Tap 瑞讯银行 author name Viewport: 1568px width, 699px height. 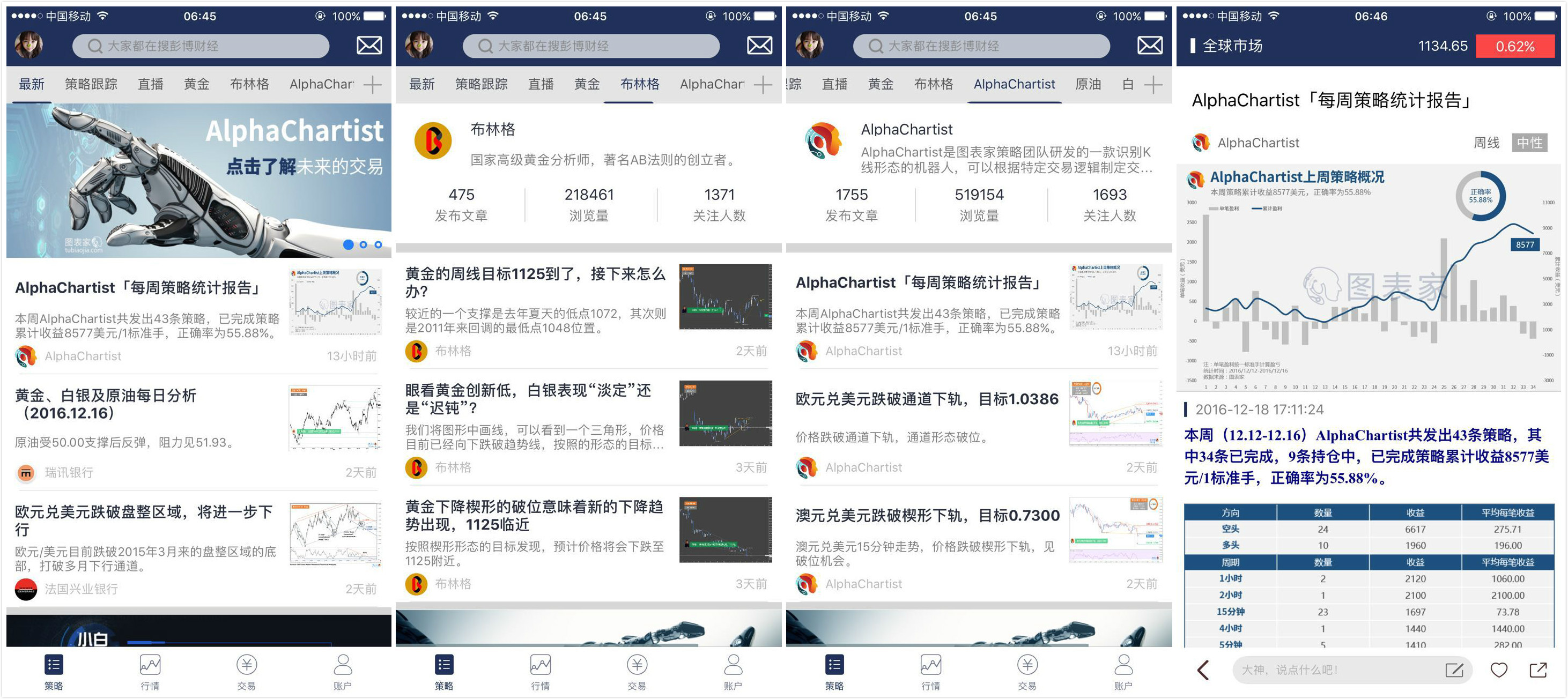click(x=69, y=473)
